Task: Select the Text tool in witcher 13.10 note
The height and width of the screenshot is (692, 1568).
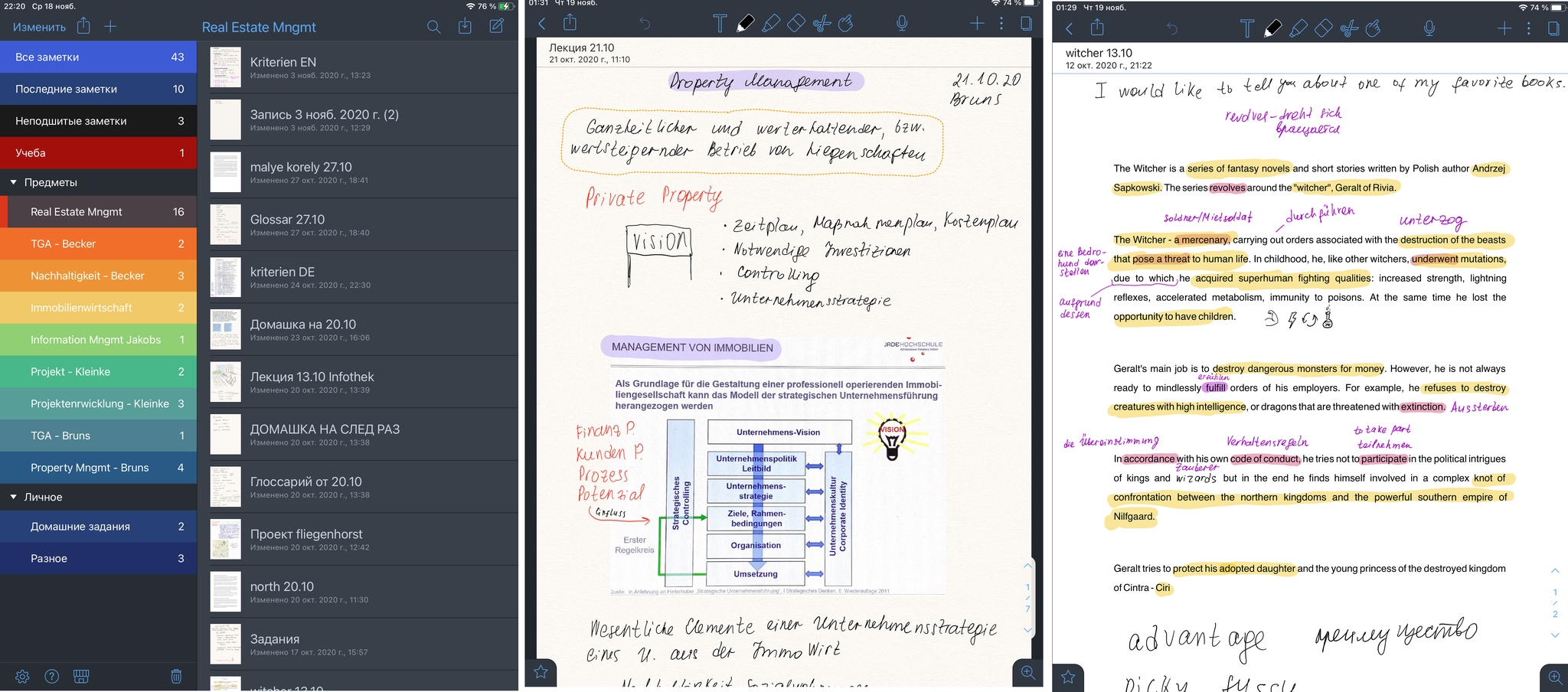Action: click(1247, 29)
